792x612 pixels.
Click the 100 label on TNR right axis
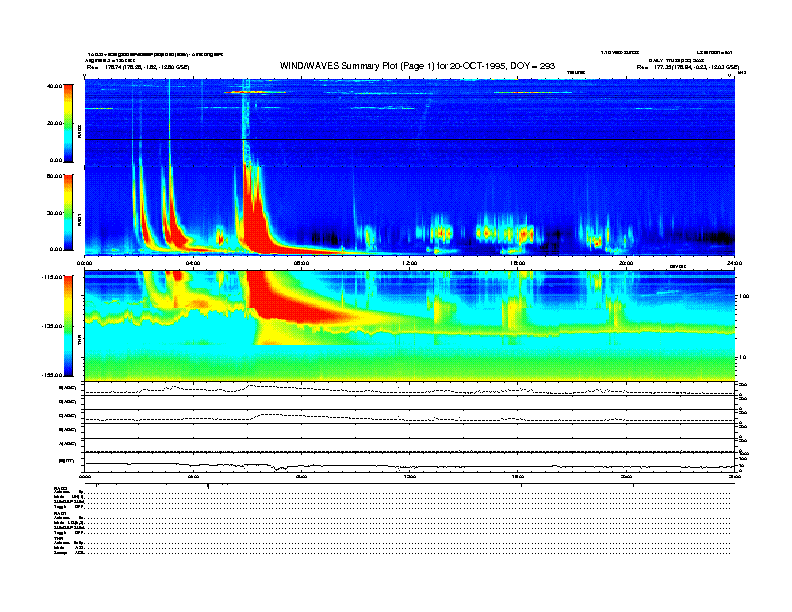(743, 296)
